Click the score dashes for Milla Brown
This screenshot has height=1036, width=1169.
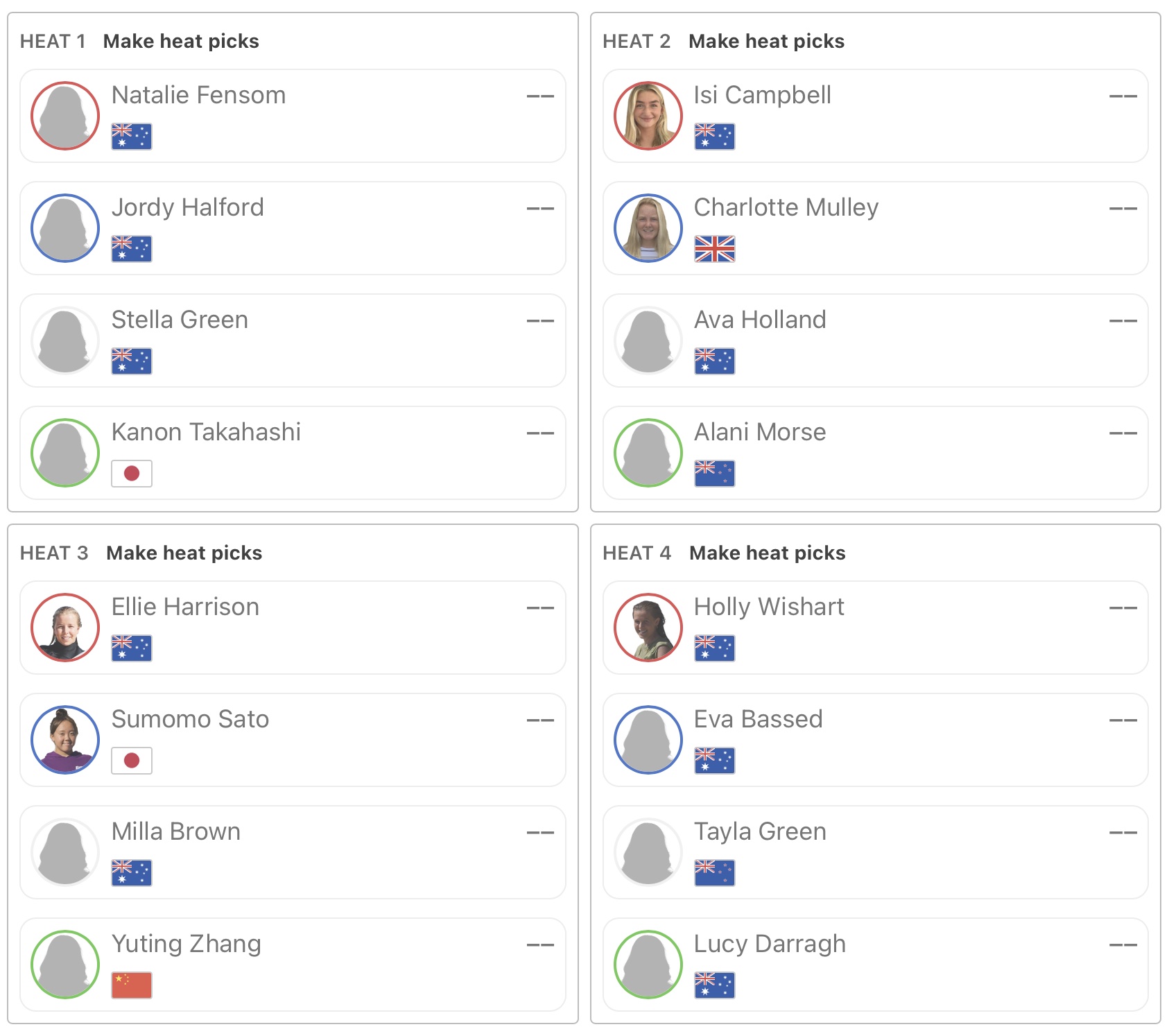click(540, 832)
